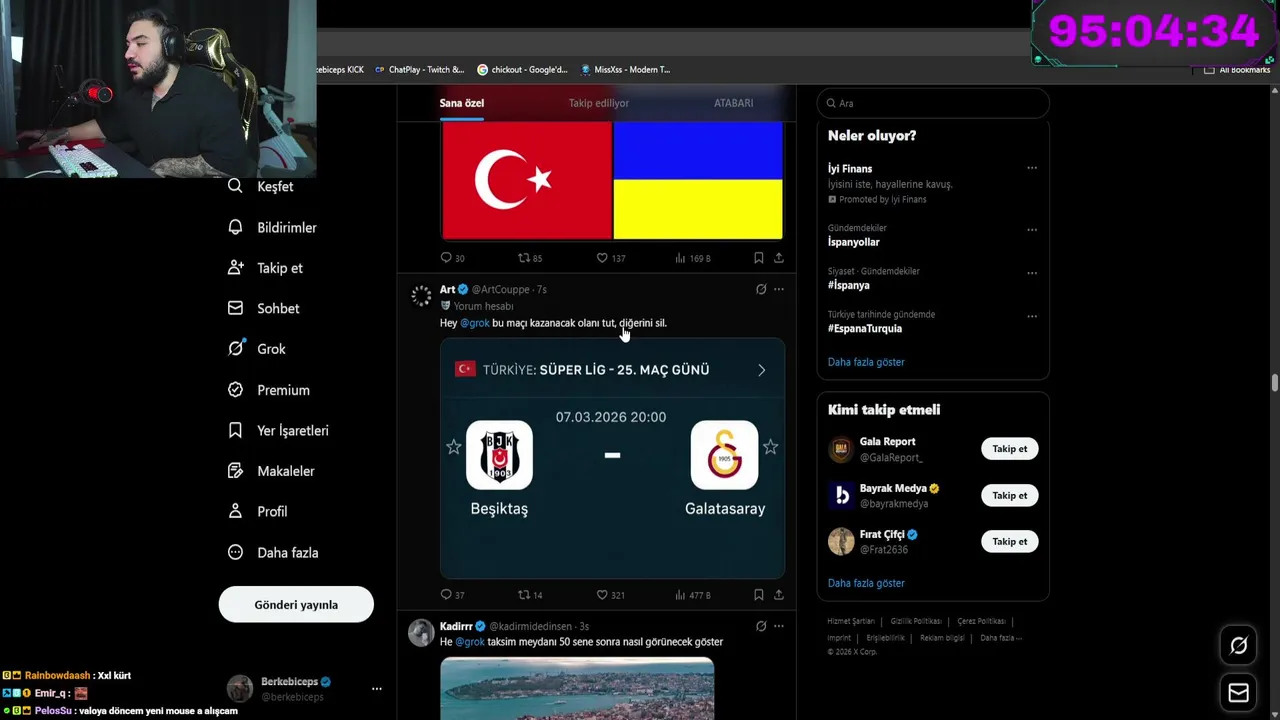The height and width of the screenshot is (720, 1280).
Task: Click Grok icon on Kadirrr's post
Action: tap(761, 626)
